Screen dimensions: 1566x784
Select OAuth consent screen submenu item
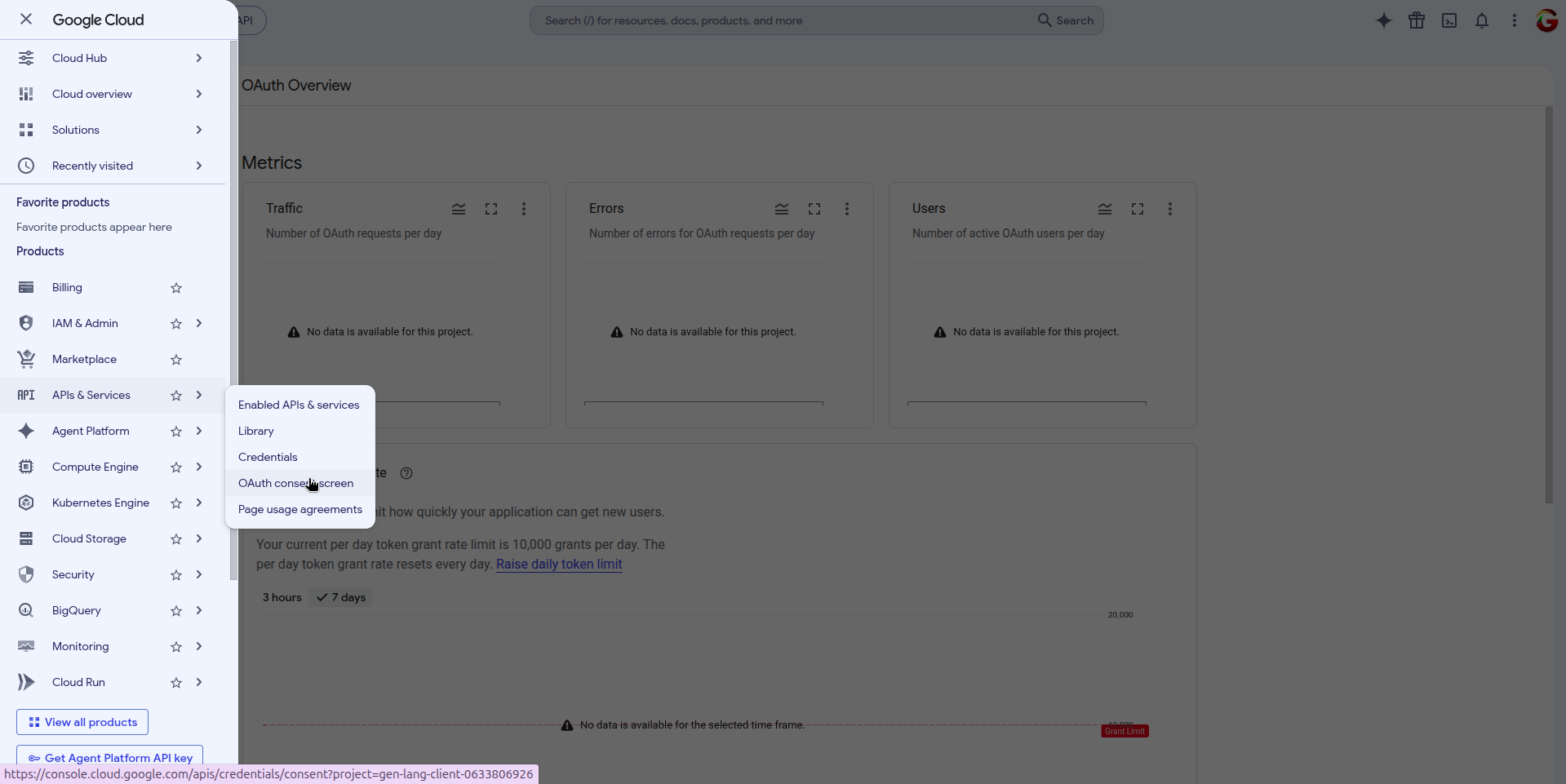pyautogui.click(x=300, y=483)
